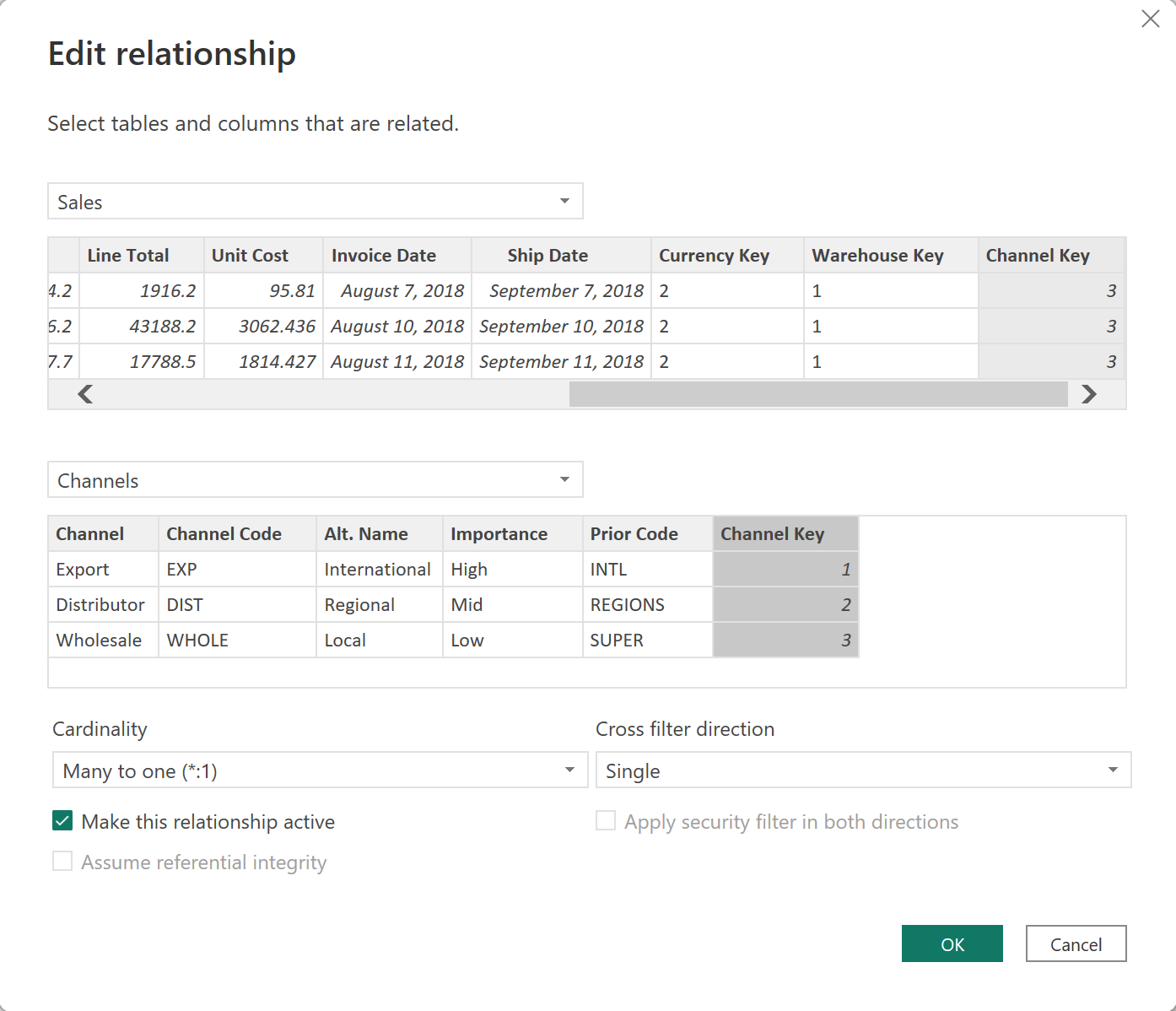Click the August 7, 2018 invoice date

[x=397, y=291]
